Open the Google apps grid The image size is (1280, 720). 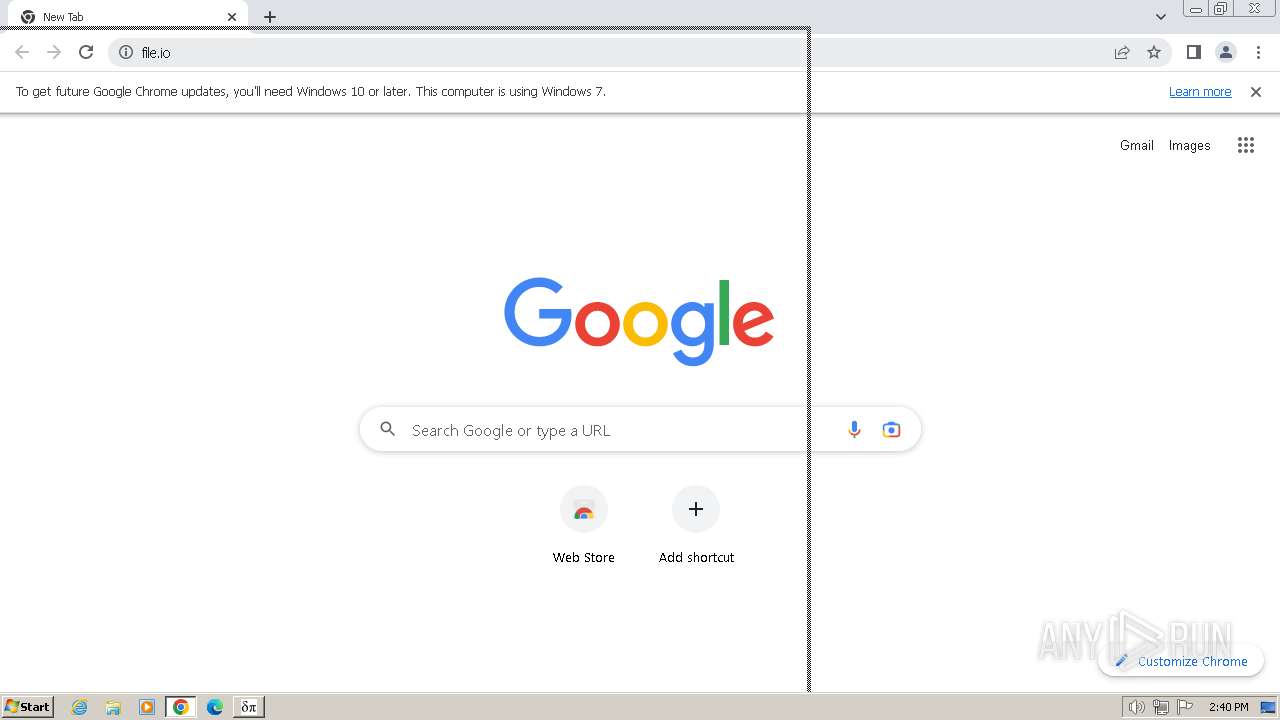(1245, 145)
